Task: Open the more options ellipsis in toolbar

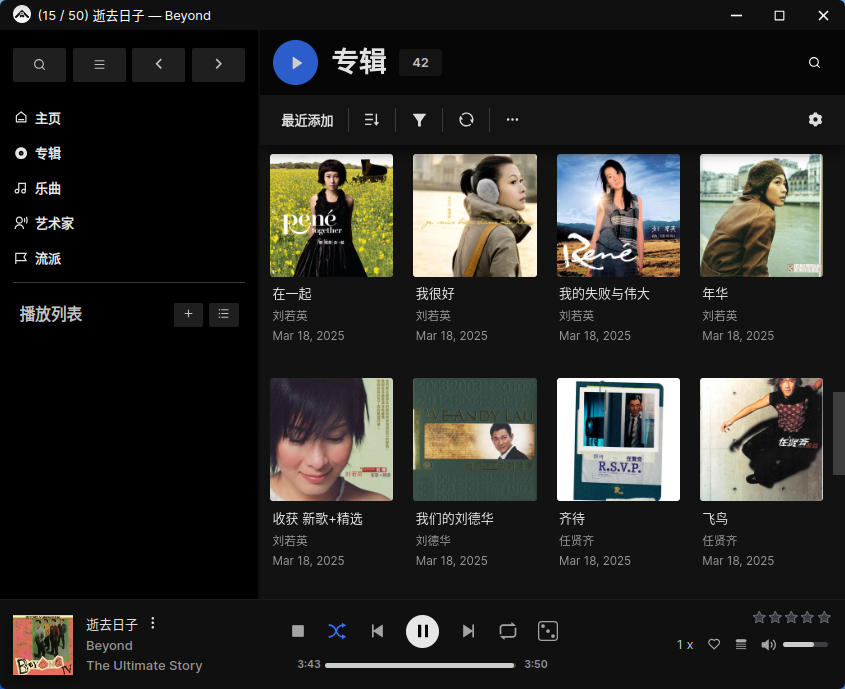Action: click(512, 120)
